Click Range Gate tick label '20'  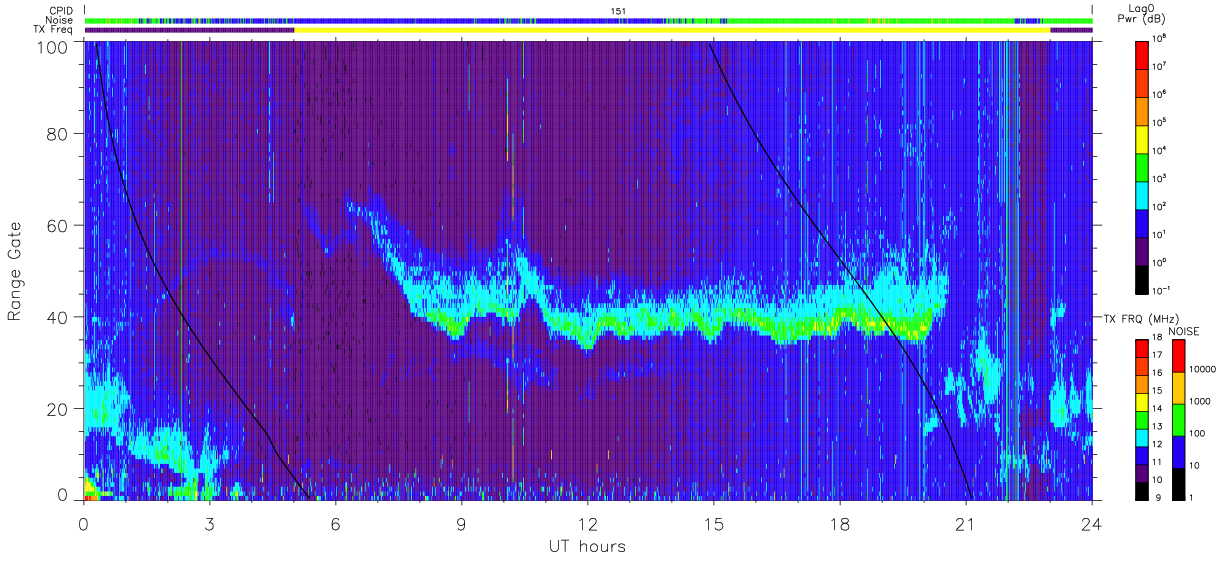59,409
